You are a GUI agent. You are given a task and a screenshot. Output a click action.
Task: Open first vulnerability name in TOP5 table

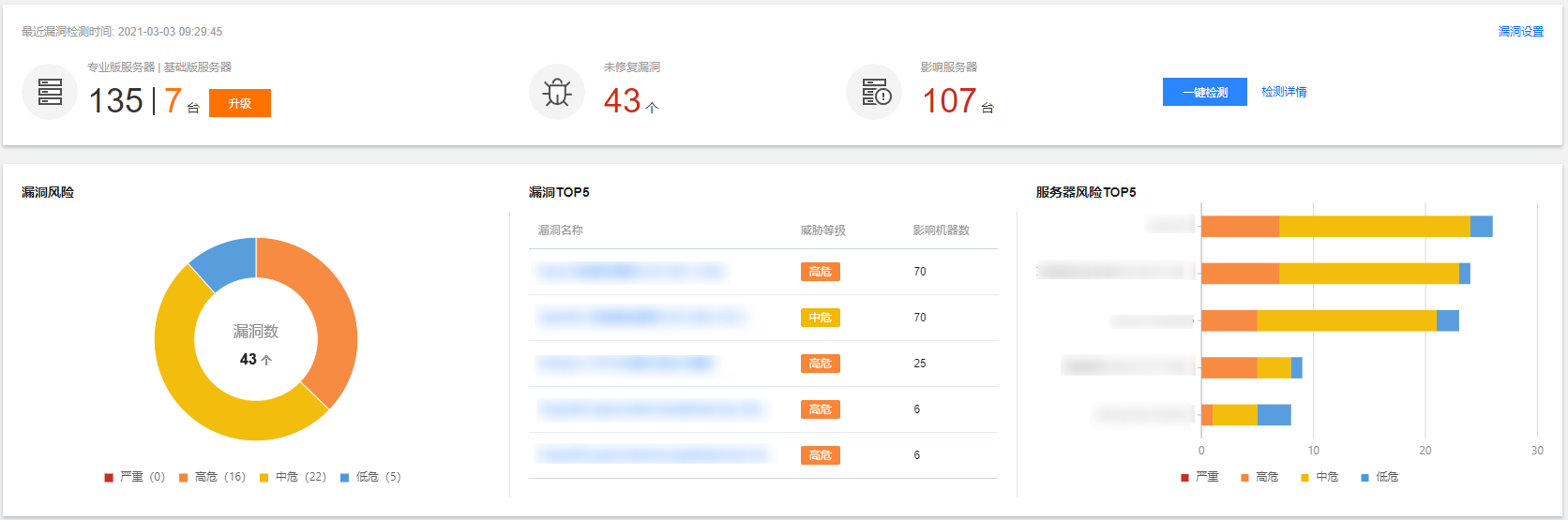(631, 272)
